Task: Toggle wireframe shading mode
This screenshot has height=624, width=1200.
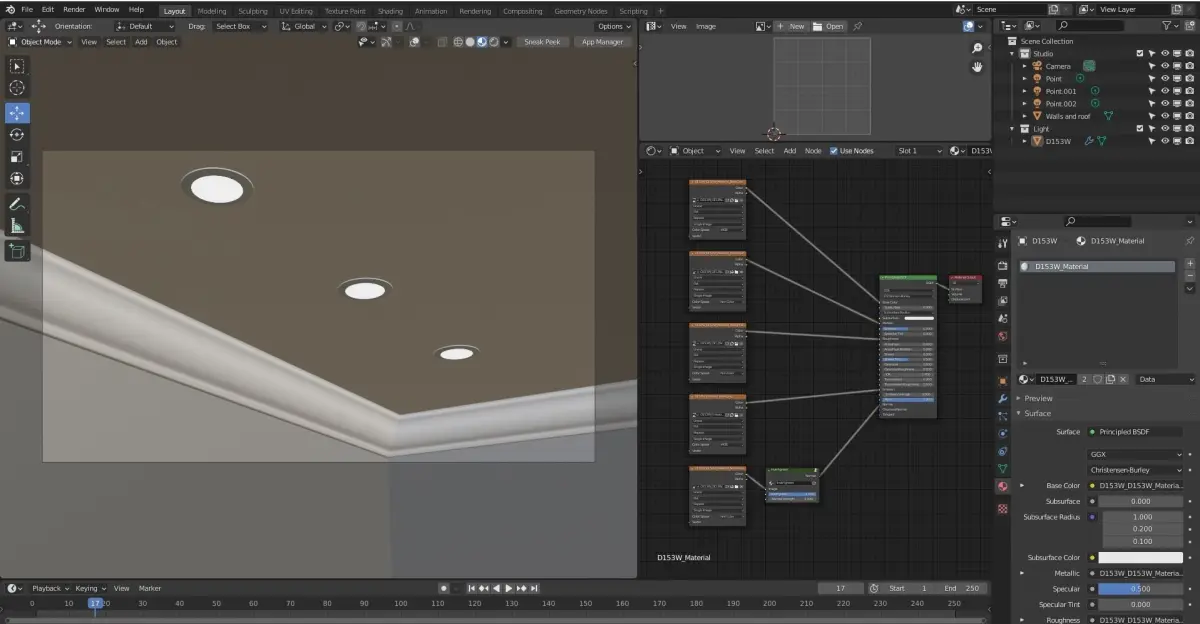Action: click(x=457, y=42)
